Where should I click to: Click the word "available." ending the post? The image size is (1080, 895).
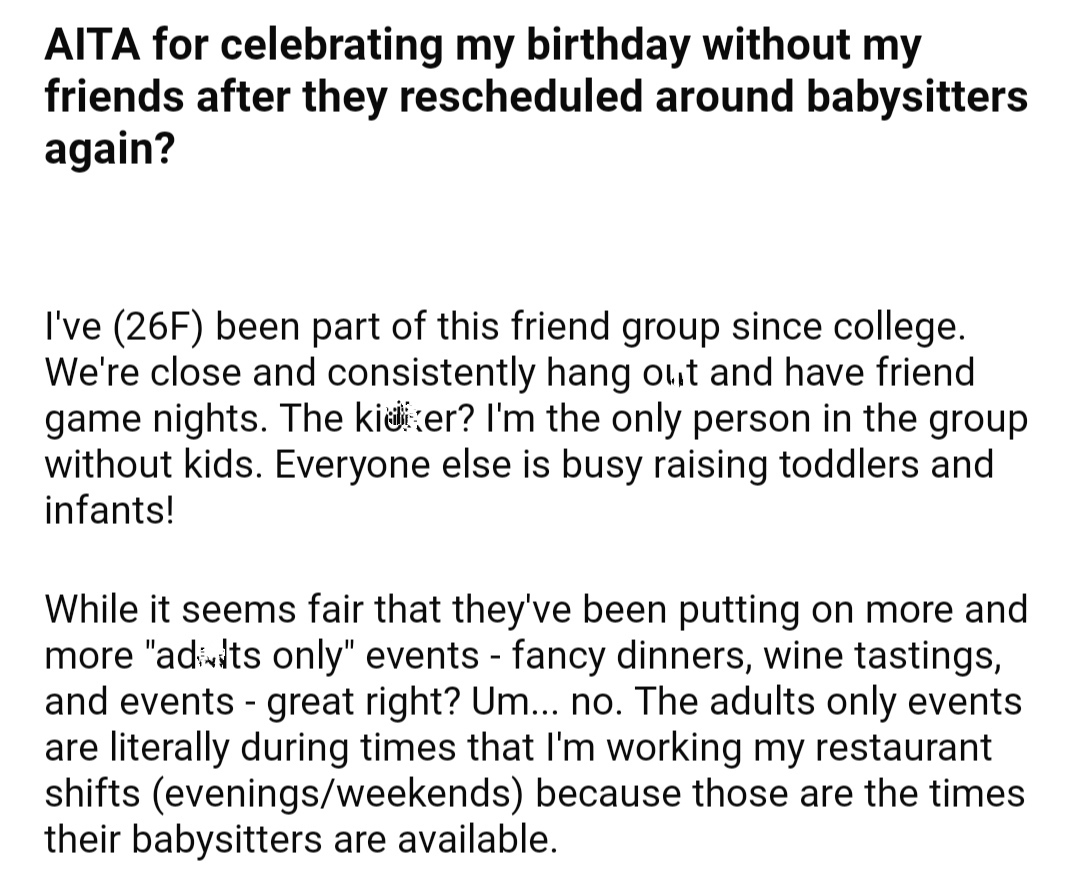click(x=477, y=840)
